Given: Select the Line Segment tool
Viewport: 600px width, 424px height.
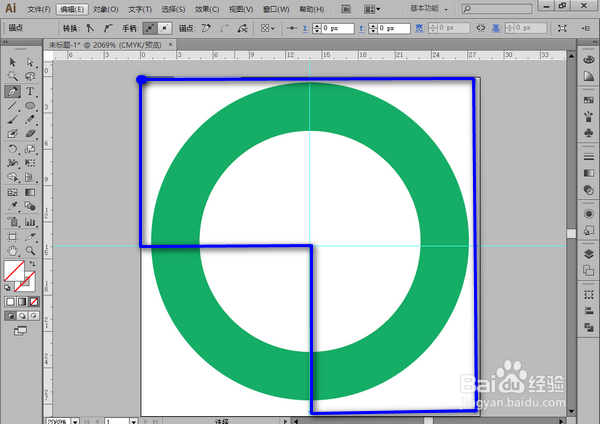Looking at the screenshot, I should (x=12, y=106).
